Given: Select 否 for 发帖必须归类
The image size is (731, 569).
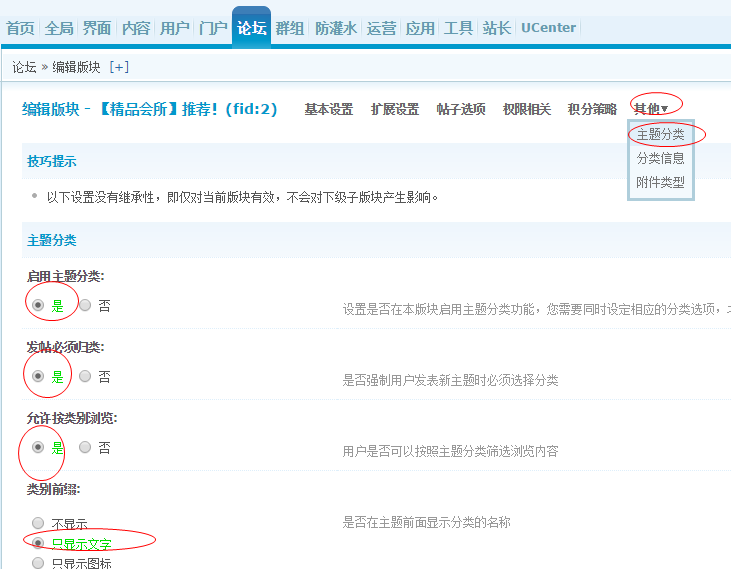Looking at the screenshot, I should 85,376.
